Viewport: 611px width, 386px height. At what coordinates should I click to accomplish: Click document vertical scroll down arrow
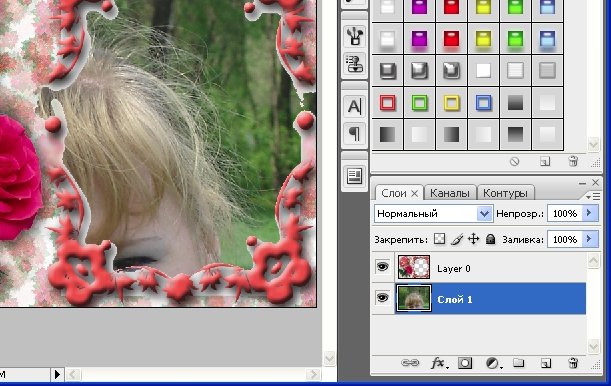329,358
